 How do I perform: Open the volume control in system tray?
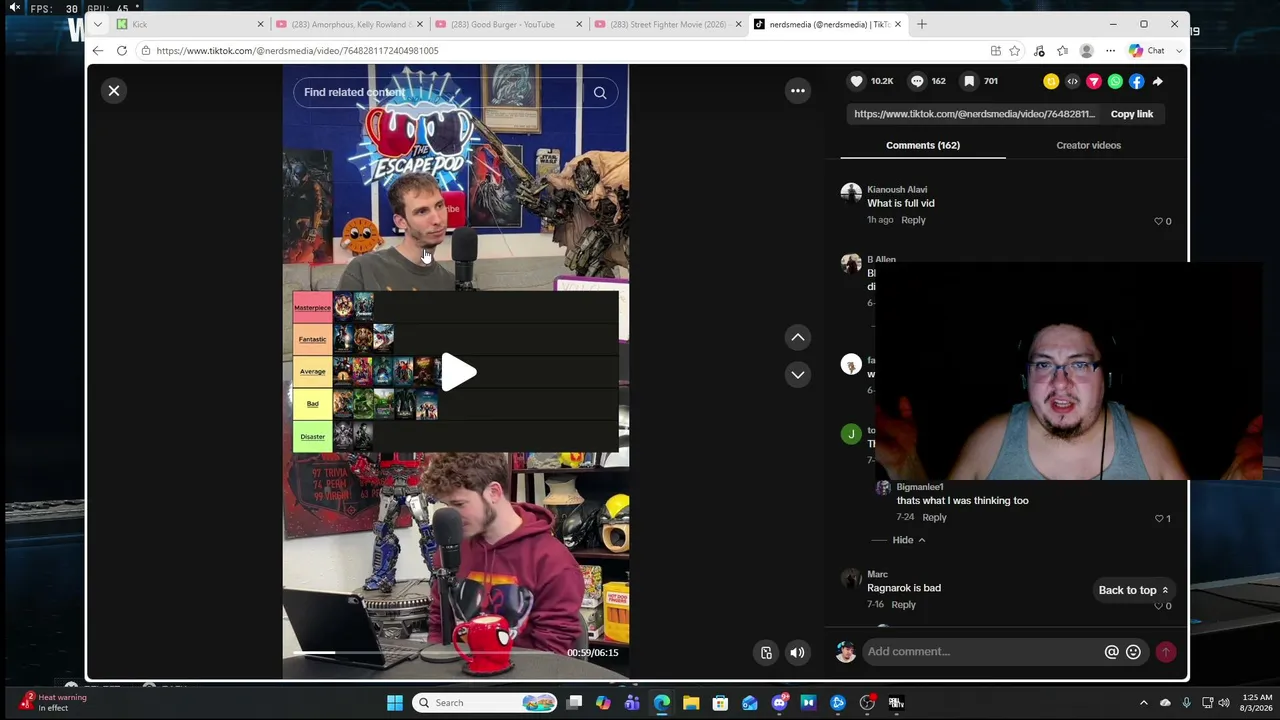(1225, 703)
